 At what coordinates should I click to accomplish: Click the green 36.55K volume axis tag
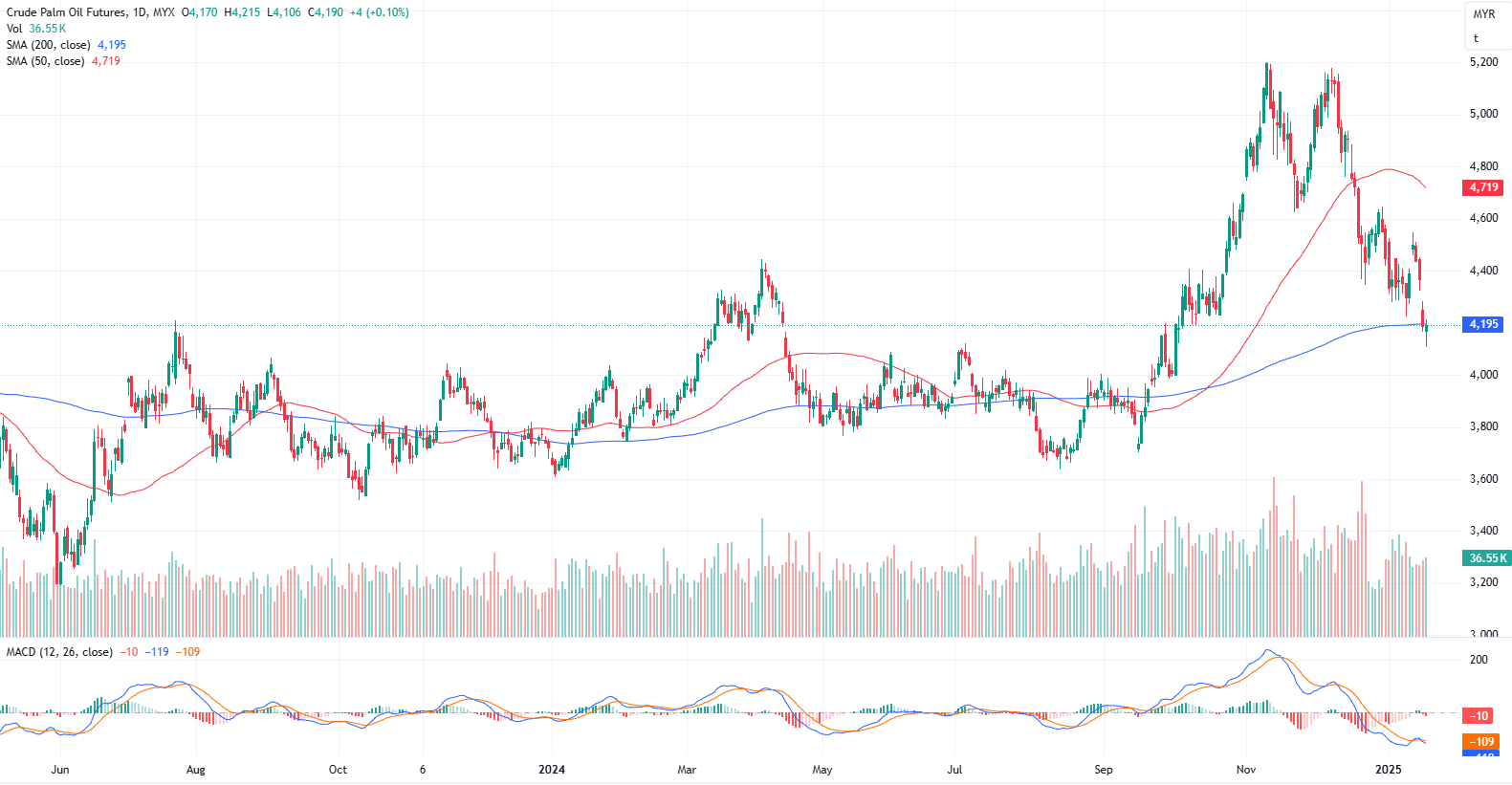pyautogui.click(x=1487, y=557)
